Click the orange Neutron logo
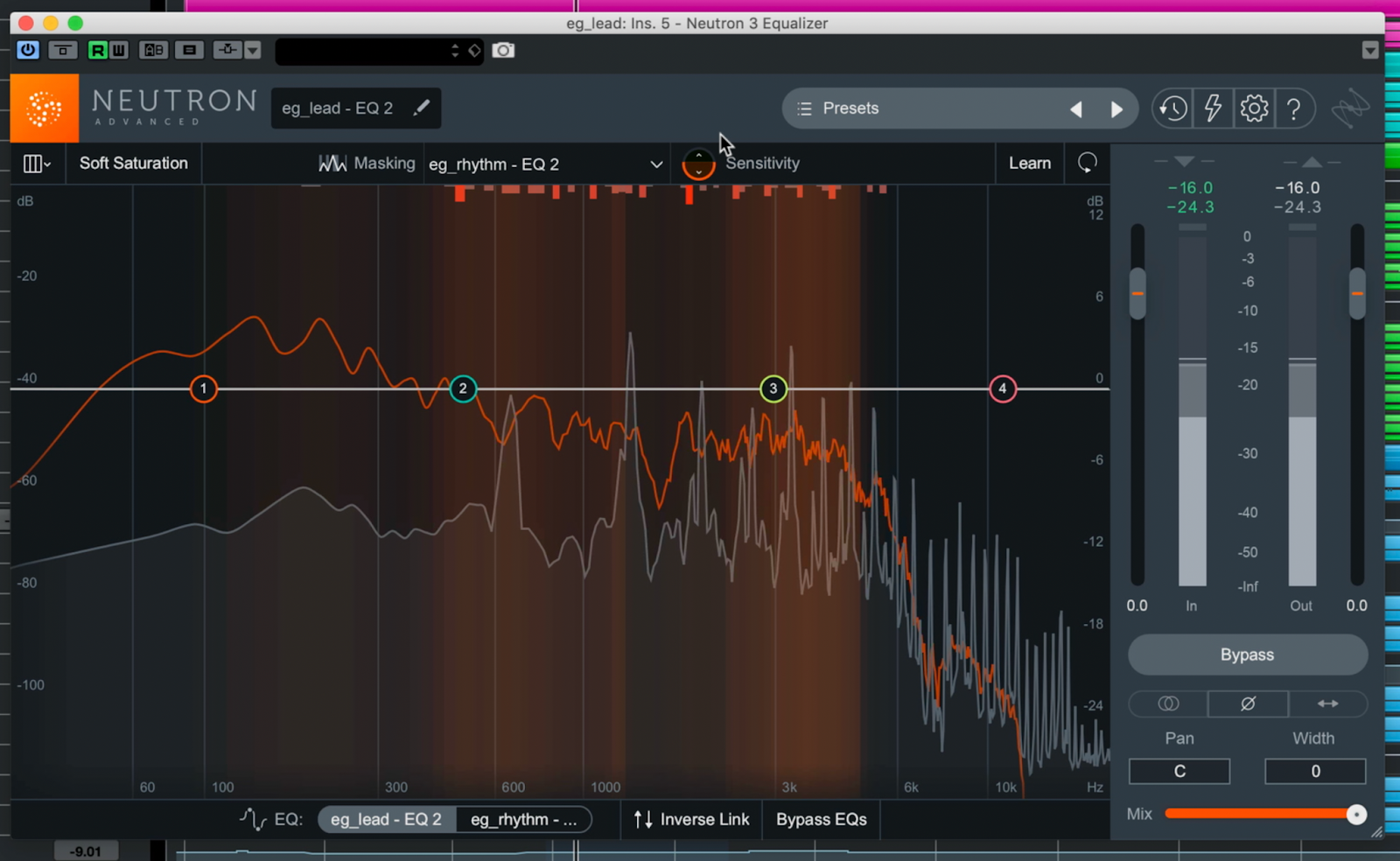This screenshot has width=1400, height=861. coord(45,108)
